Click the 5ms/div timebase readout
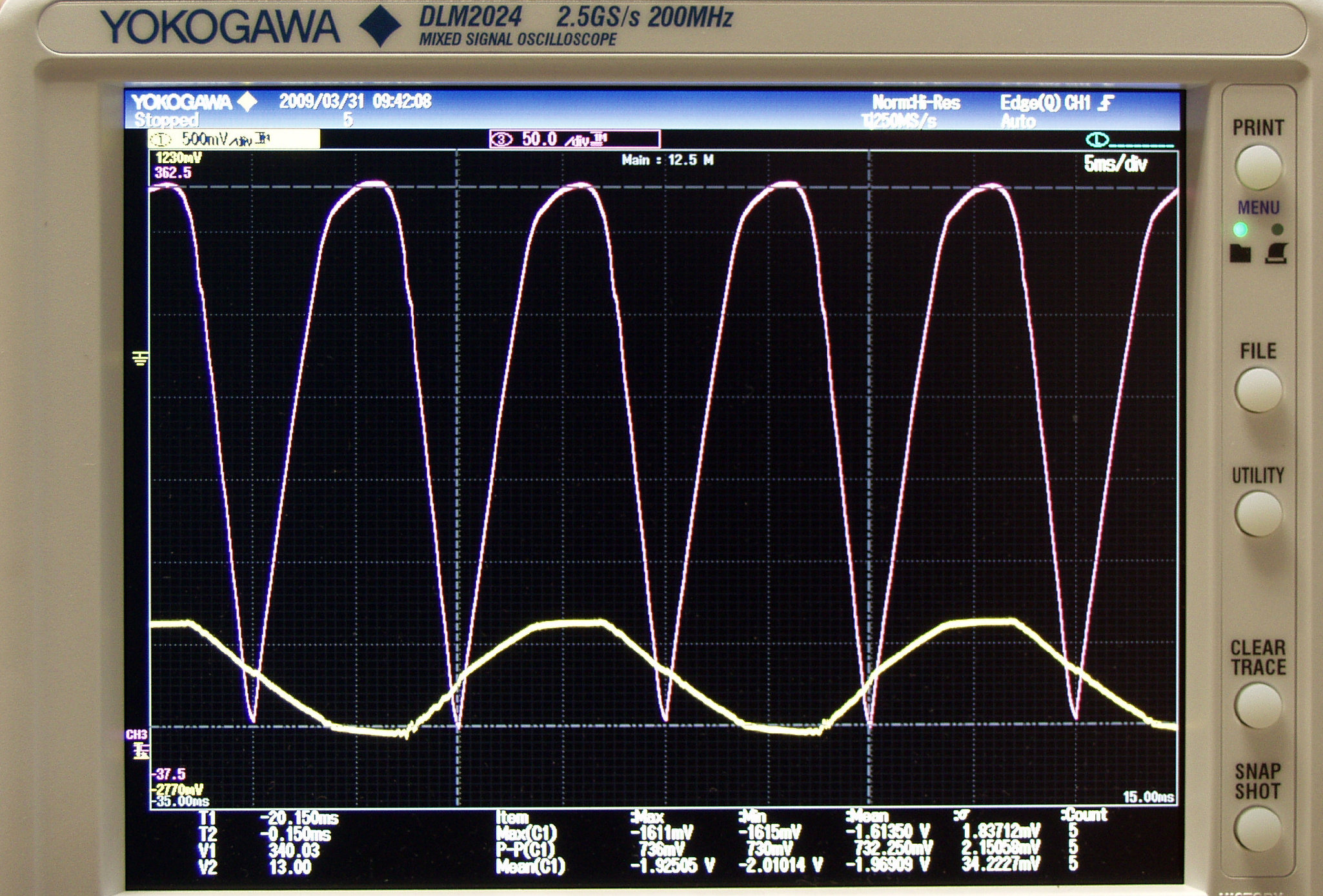This screenshot has height=896, width=1323. click(1115, 164)
